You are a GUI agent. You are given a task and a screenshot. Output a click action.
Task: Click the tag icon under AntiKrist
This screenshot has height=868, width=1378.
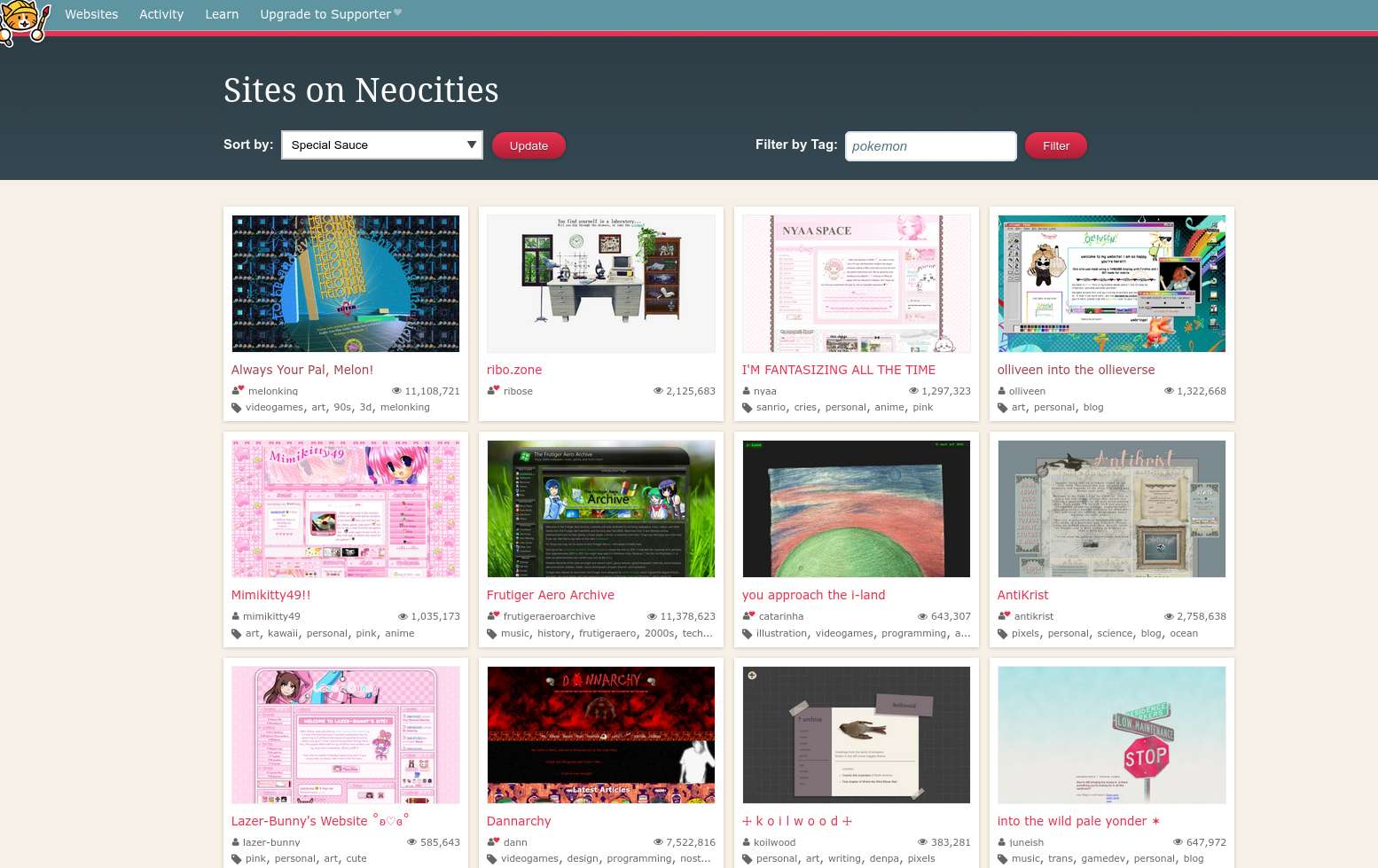click(1002, 633)
